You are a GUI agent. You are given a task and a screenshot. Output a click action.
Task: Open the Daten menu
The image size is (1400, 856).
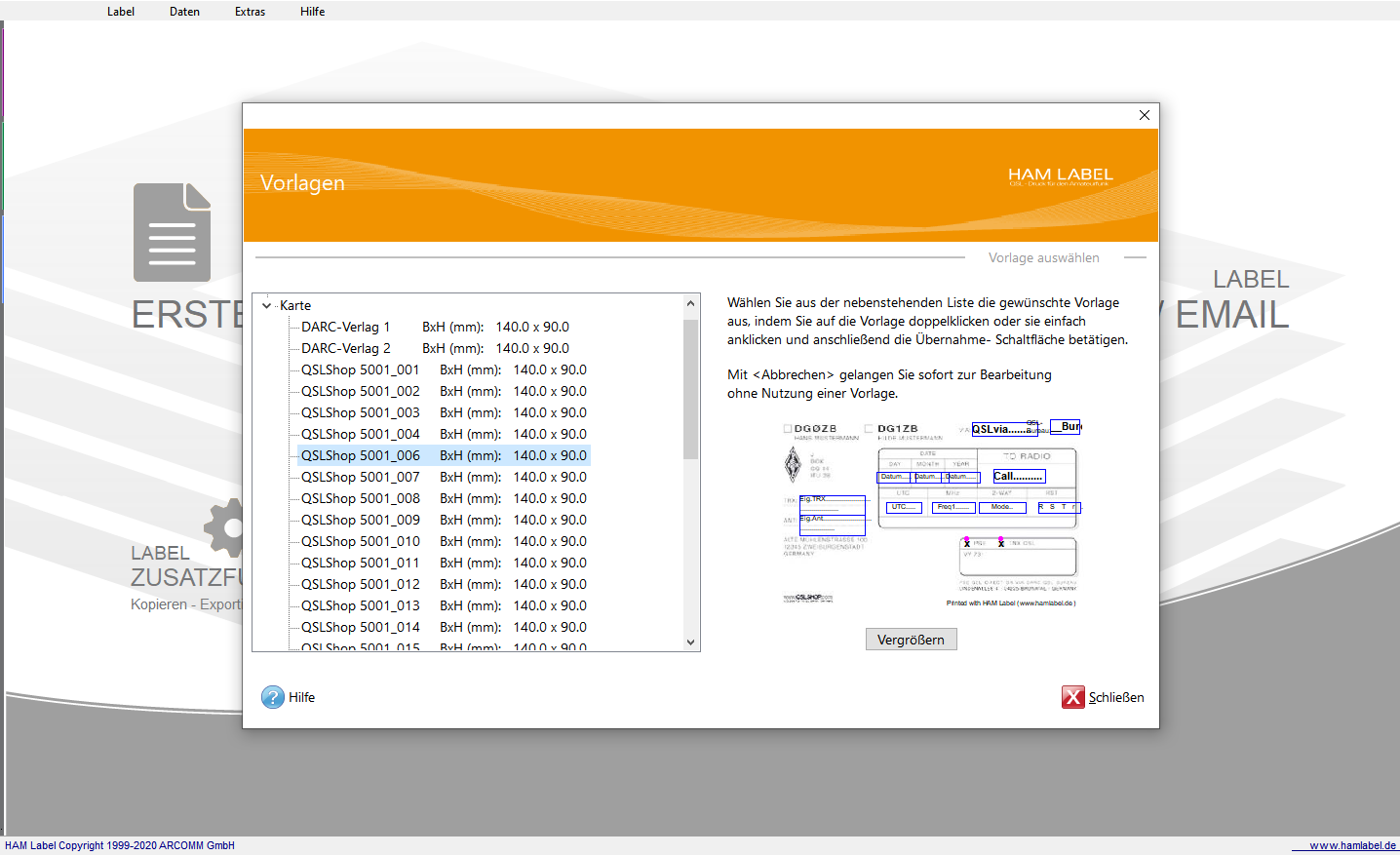coord(184,12)
